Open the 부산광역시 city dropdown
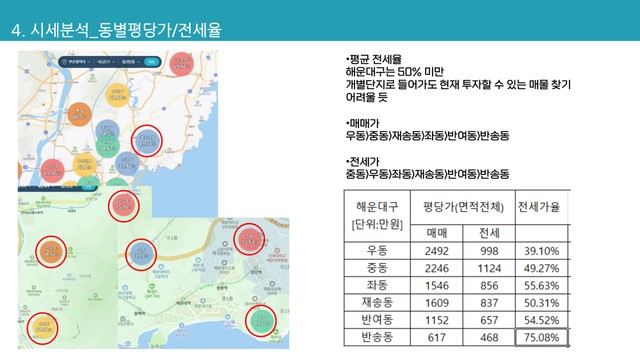Screen dimensions: 640x360 (79, 62)
